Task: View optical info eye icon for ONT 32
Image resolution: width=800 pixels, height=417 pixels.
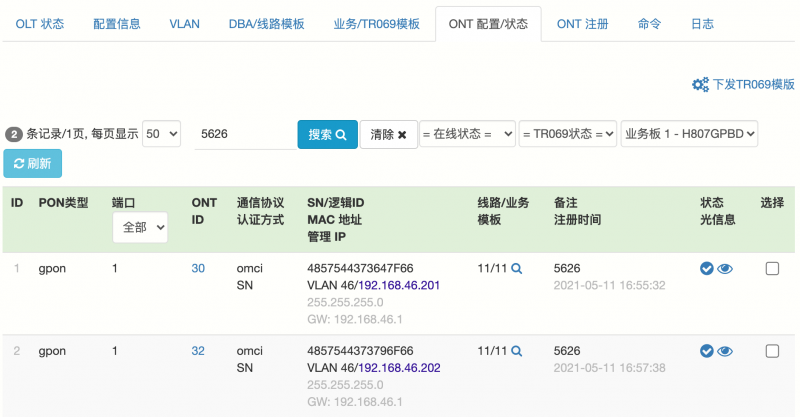Action: (725, 352)
